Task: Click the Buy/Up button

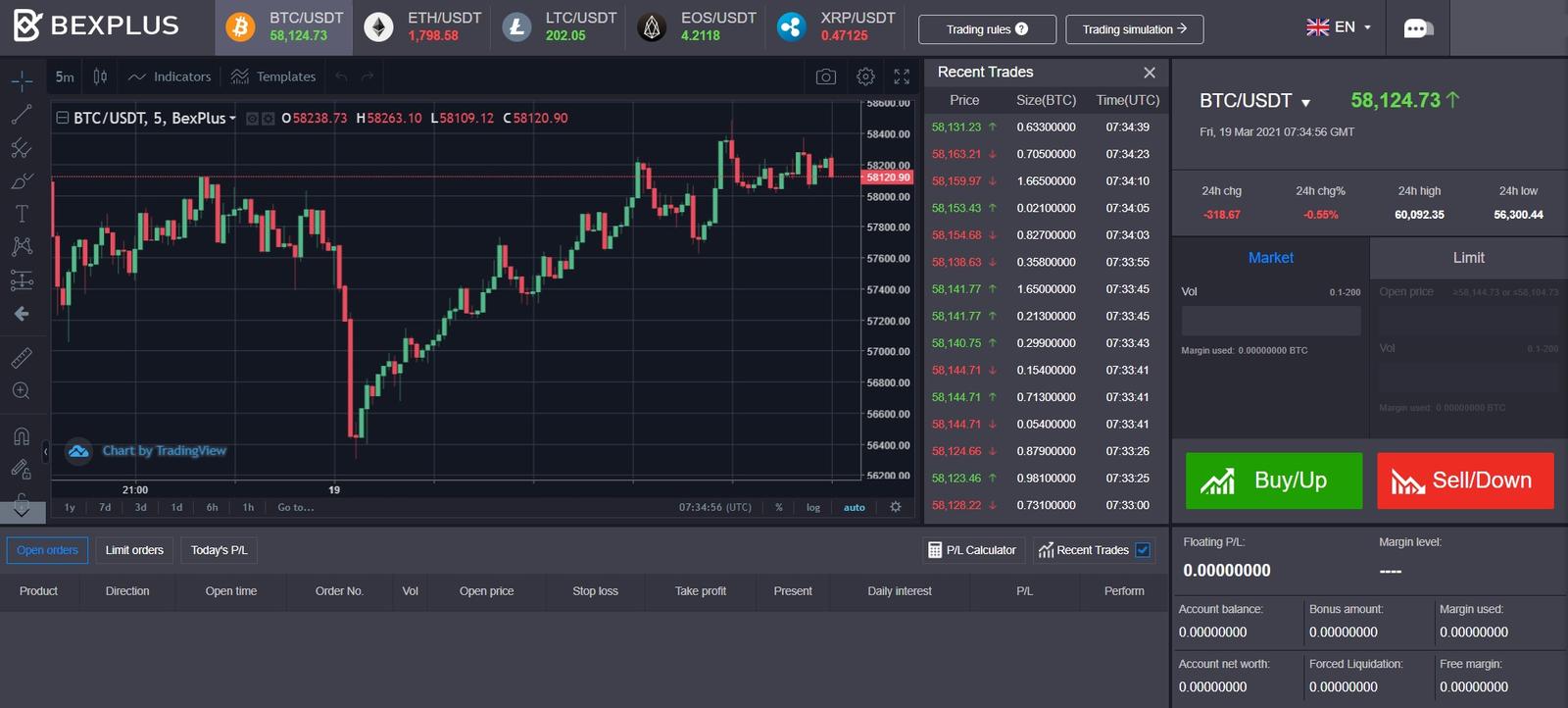Action: point(1274,480)
